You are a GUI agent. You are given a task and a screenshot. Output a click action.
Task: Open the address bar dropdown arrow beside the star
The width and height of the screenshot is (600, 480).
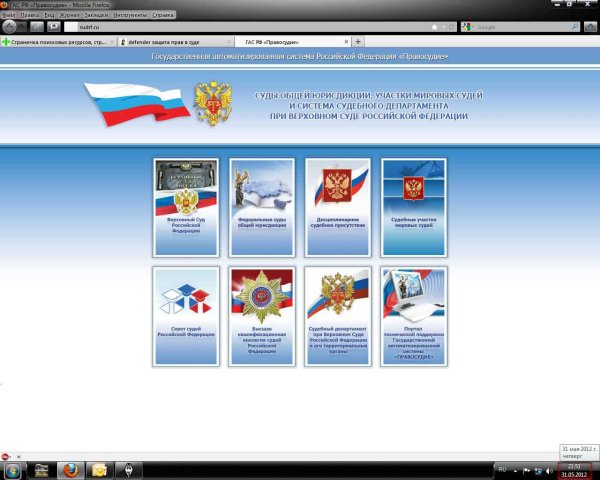[443, 27]
